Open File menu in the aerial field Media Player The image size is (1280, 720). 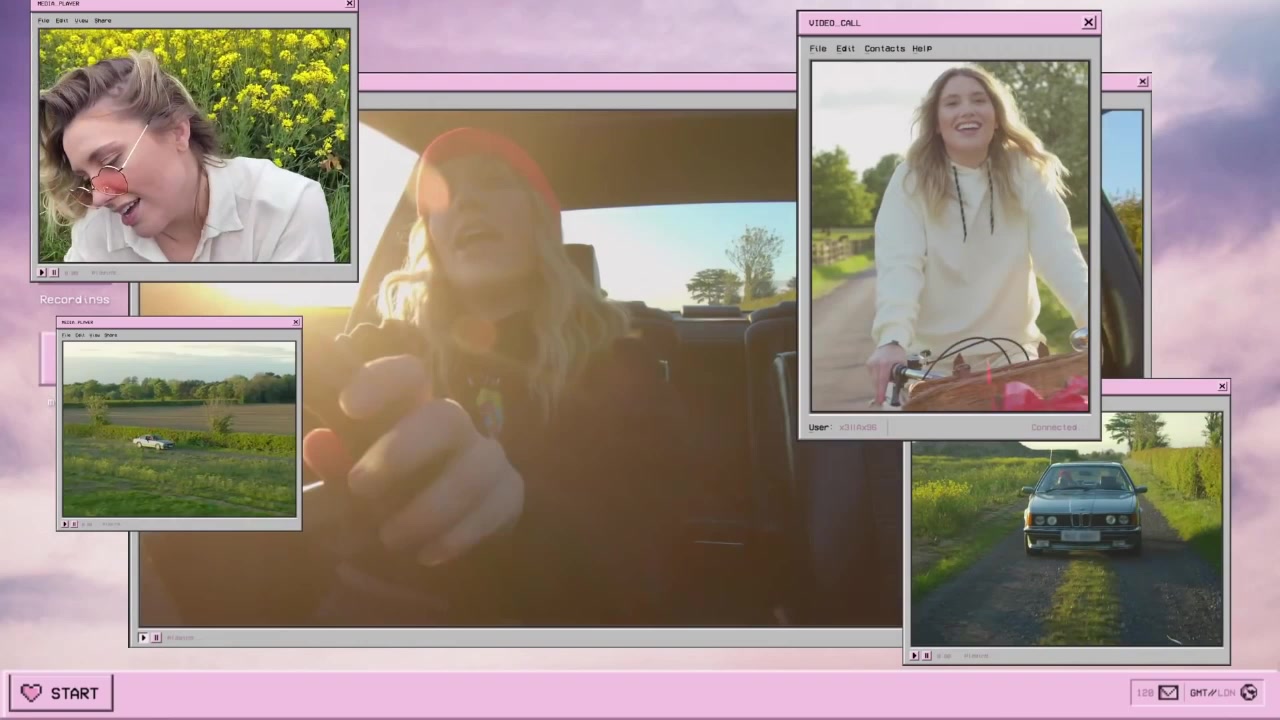(x=66, y=335)
